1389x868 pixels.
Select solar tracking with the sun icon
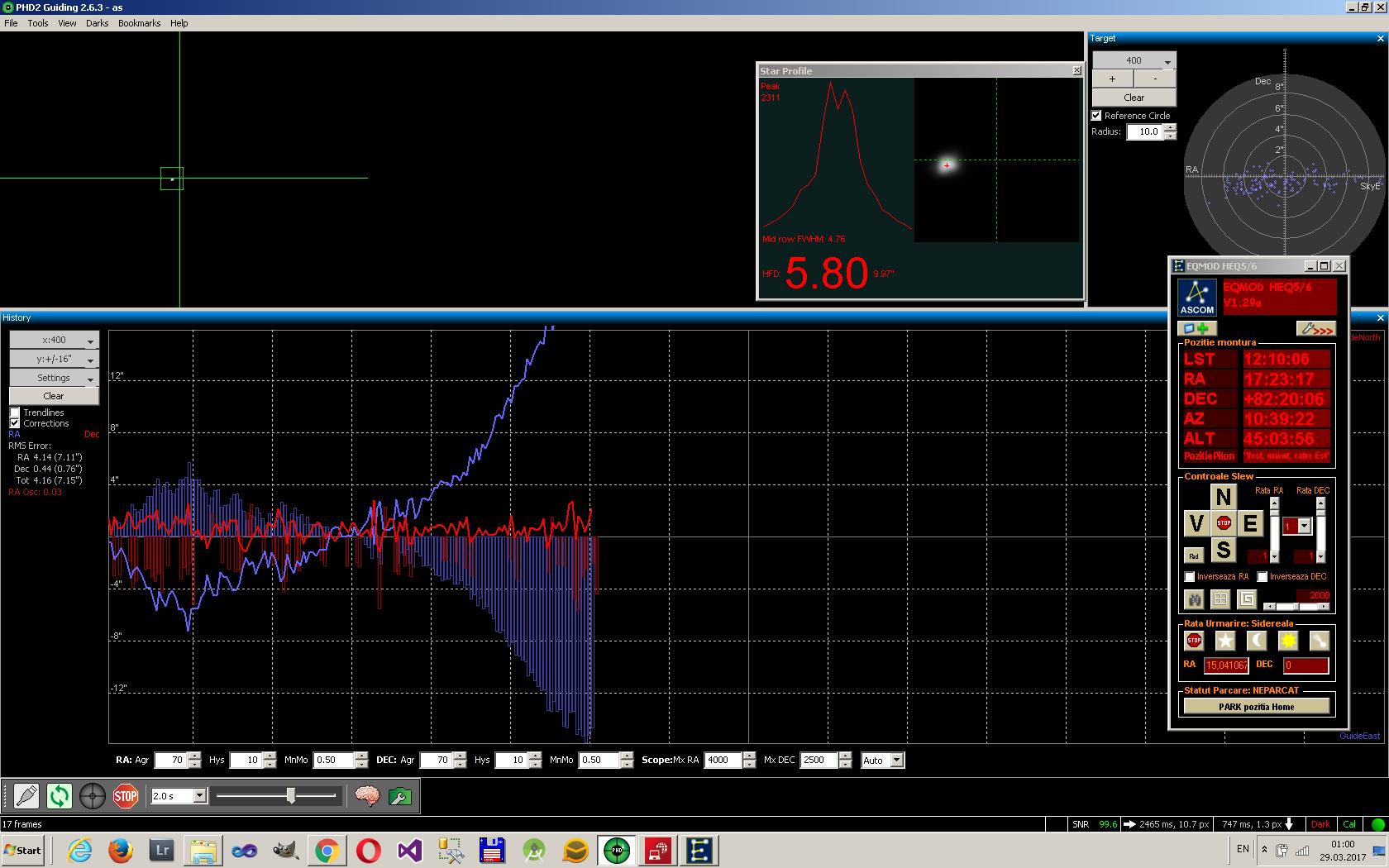[x=1288, y=641]
